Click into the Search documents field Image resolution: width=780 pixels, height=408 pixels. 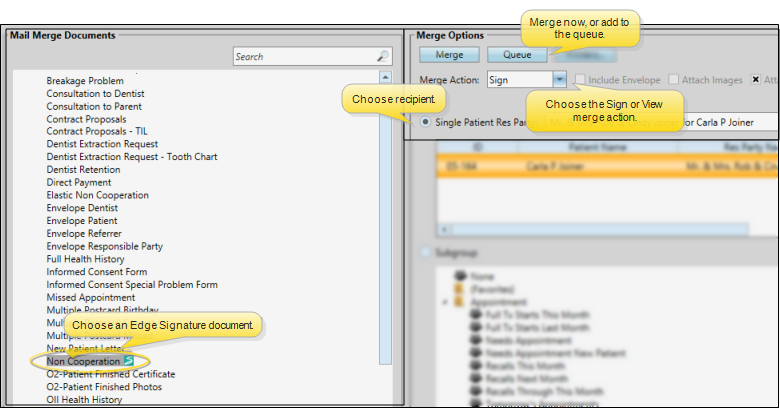point(304,57)
